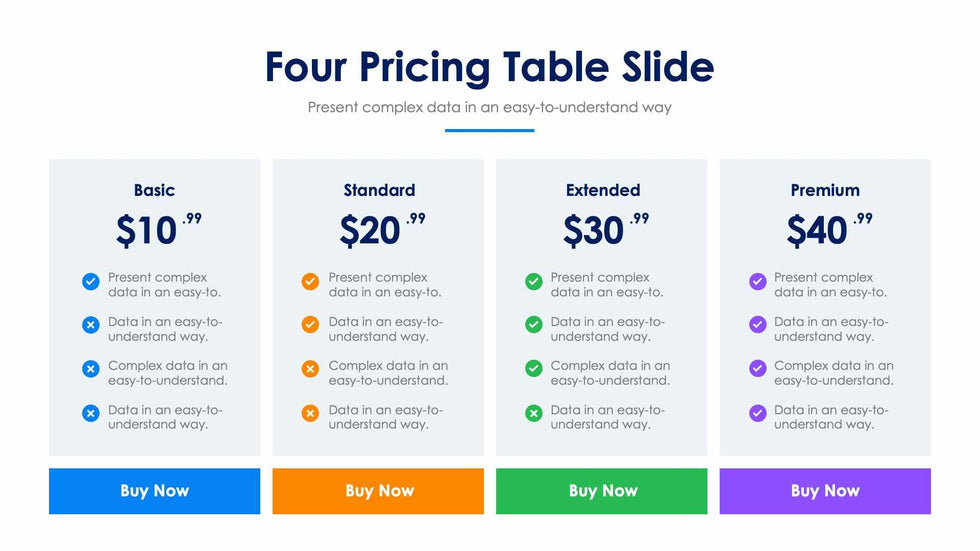Select the Standard plan $20.99 price
Viewport: 980px width, 551px height.
pos(381,230)
